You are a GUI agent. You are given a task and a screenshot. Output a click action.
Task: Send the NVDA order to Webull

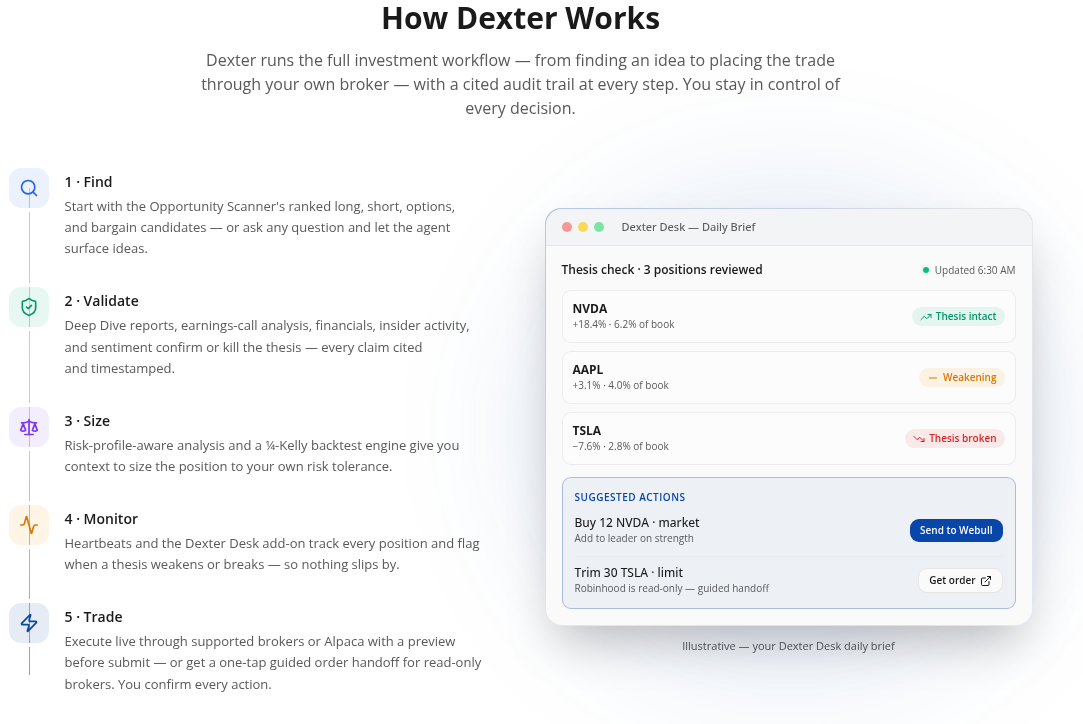click(x=956, y=531)
